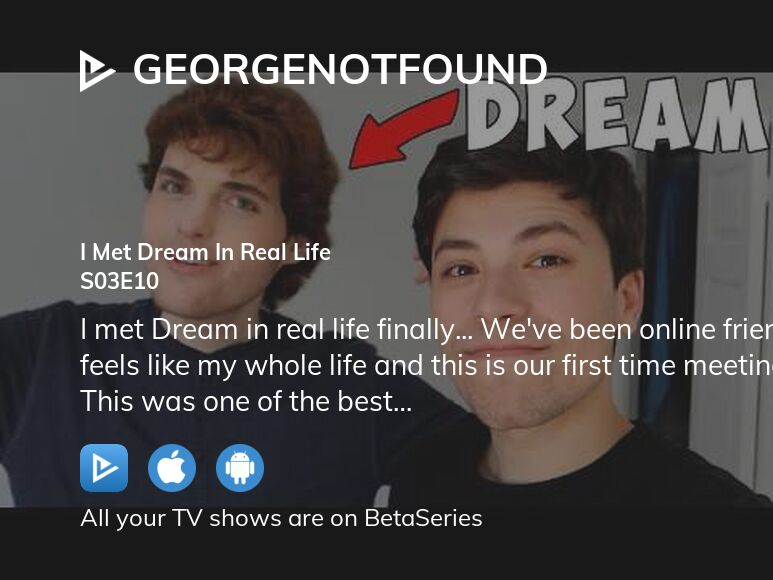Open the 'I Met Dream In Real Life' episode title
Image resolution: width=773 pixels, height=580 pixels.
coord(205,252)
